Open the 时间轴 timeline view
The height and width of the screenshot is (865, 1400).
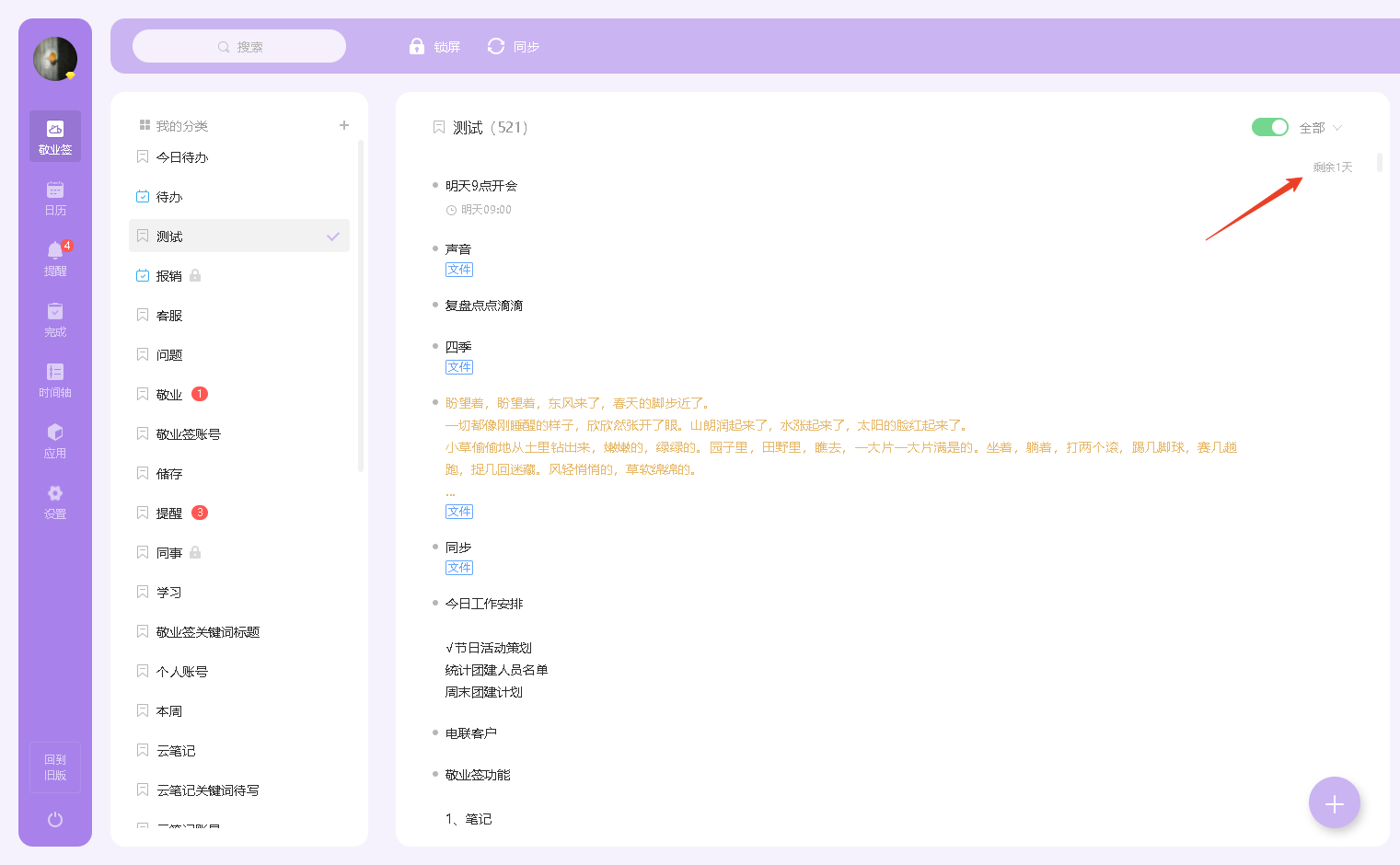coord(55,380)
